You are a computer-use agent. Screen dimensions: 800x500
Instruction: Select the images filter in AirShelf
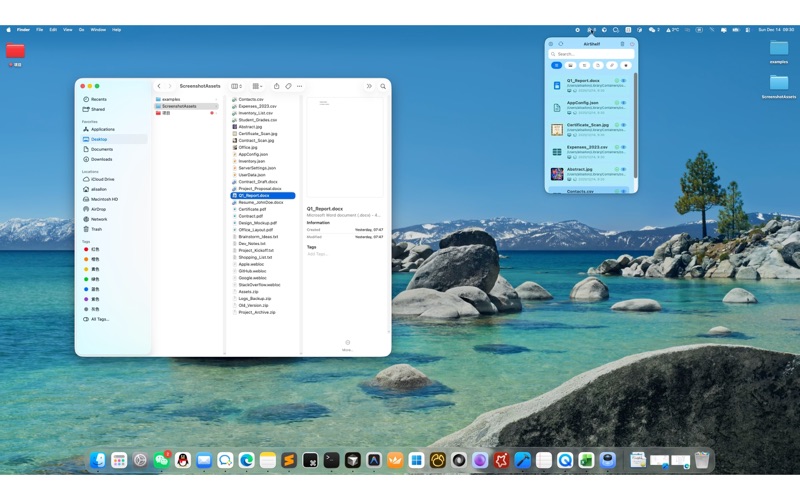[571, 65]
